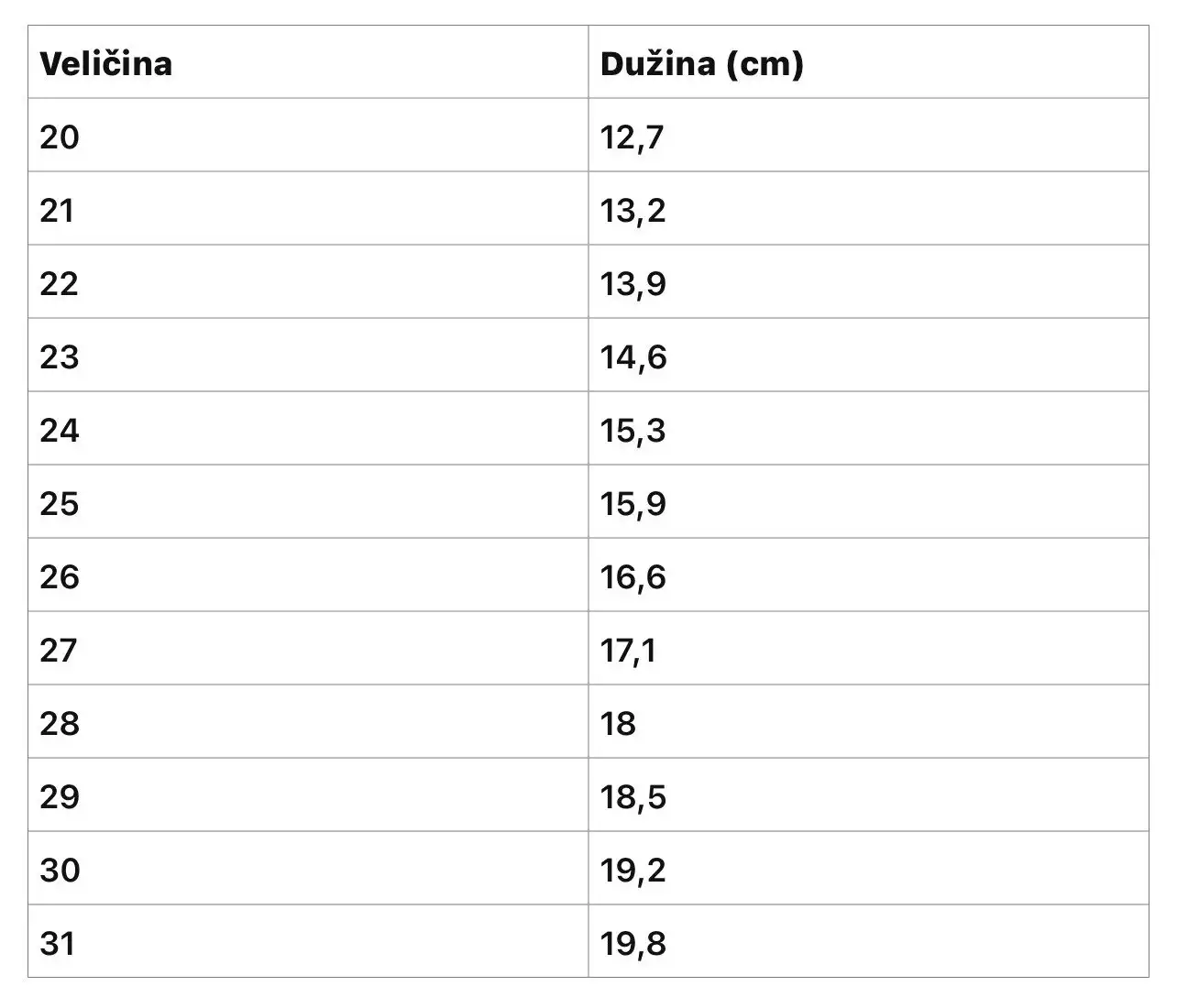Select size 20 cell
The height and width of the screenshot is (1008, 1177).
60,137
